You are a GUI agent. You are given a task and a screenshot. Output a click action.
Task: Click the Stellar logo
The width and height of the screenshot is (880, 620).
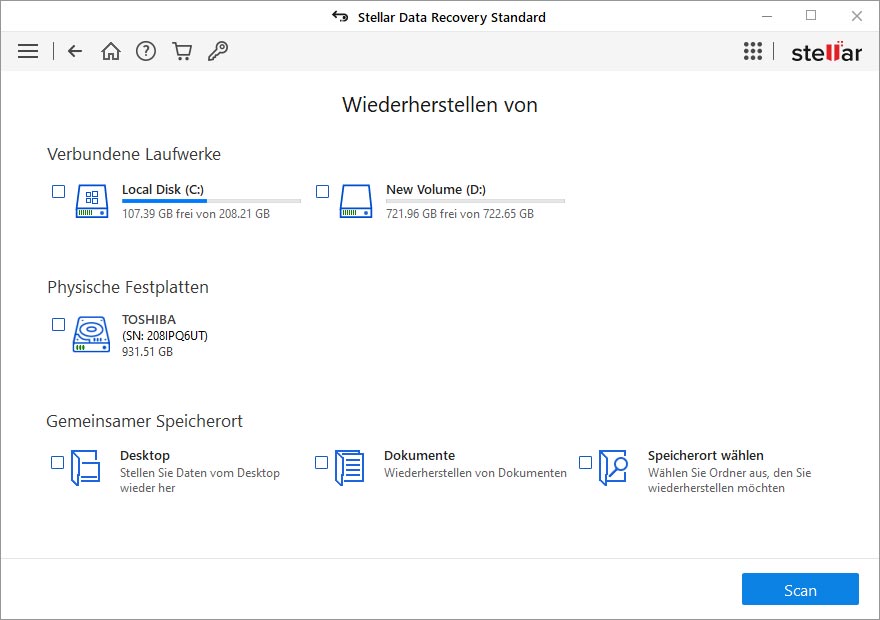pyautogui.click(x=826, y=52)
